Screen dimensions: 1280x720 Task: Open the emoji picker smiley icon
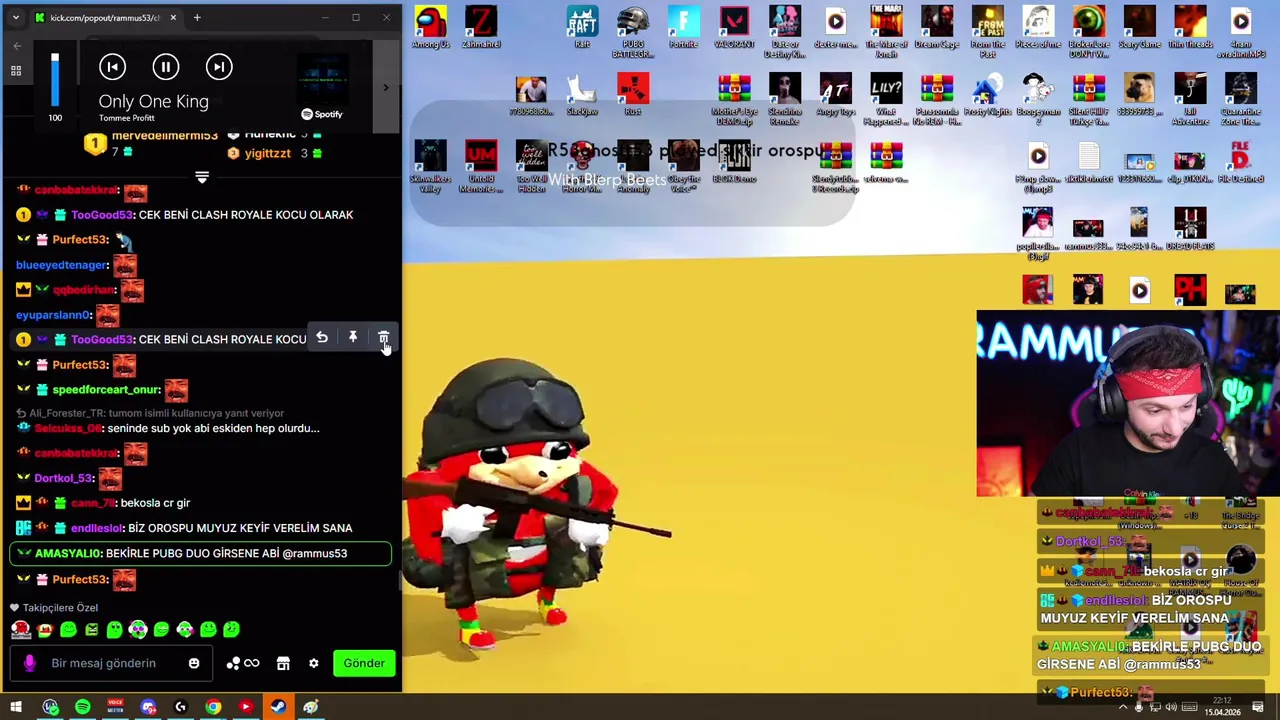tap(194, 663)
